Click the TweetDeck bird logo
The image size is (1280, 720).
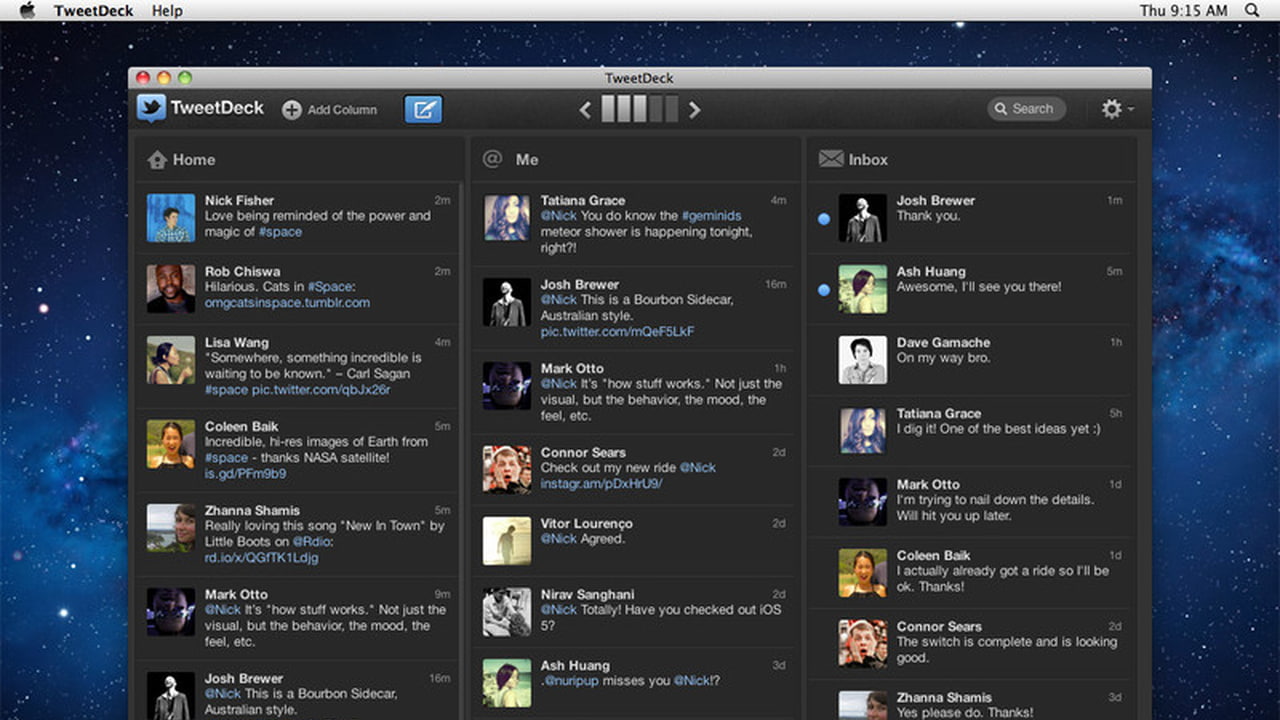pyautogui.click(x=151, y=108)
